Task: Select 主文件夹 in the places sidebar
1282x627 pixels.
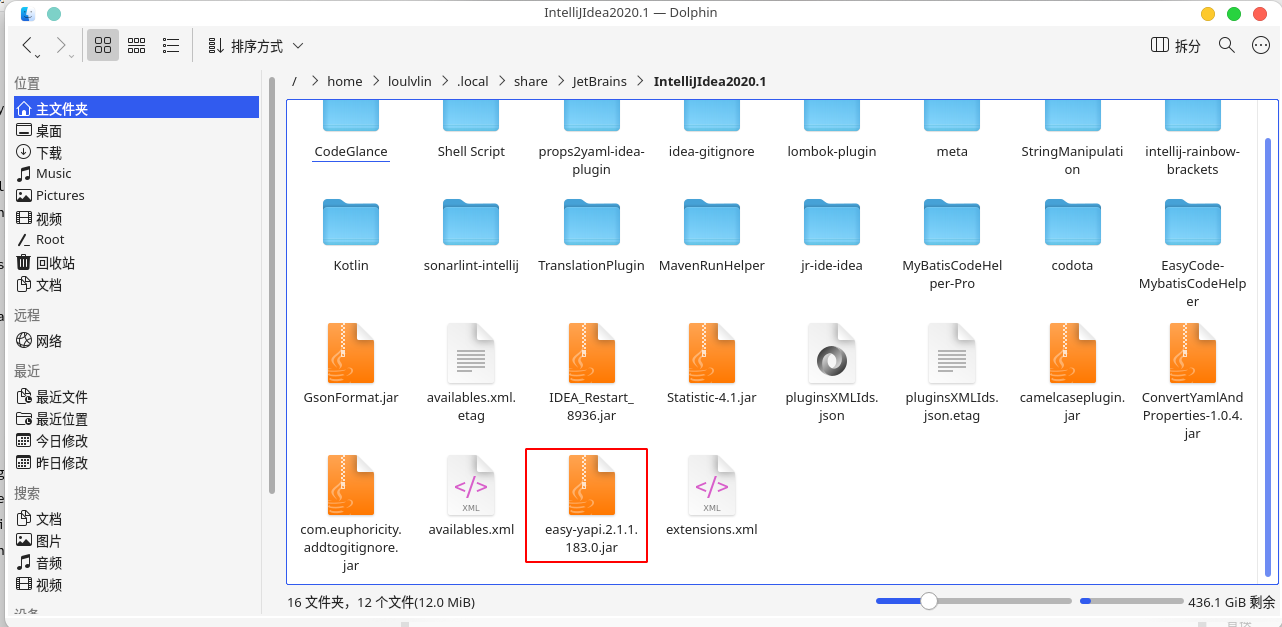Action: (136, 108)
